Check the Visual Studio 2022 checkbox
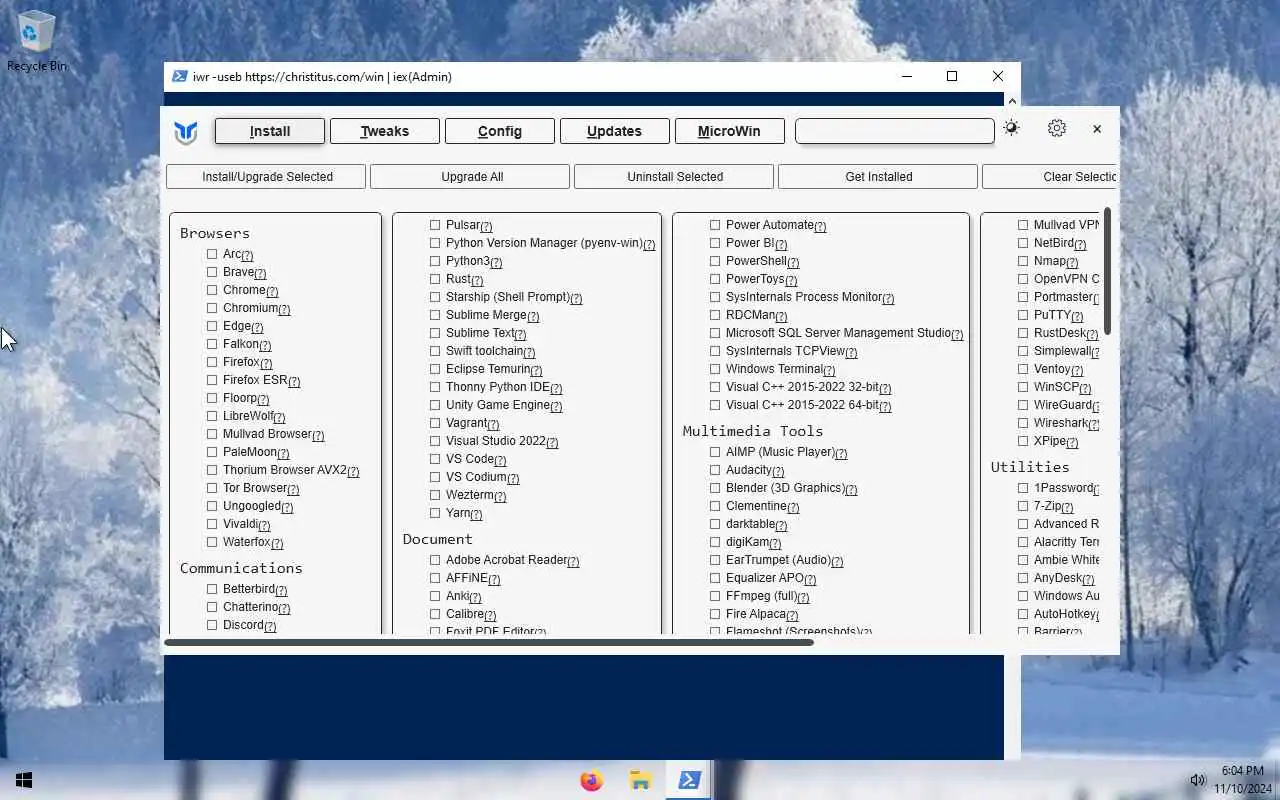 point(435,441)
